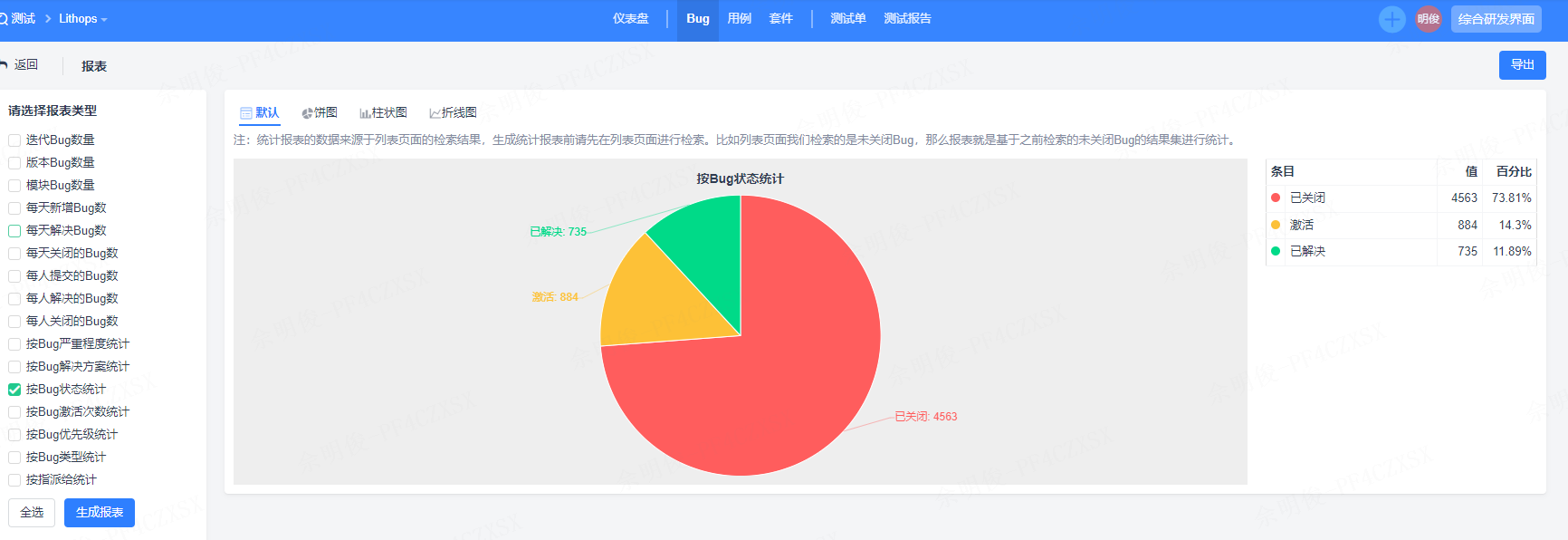Image resolution: width=1568 pixels, height=540 pixels.
Task: Check the 每人解决的Bug数 checkbox
Action: pos(14,299)
